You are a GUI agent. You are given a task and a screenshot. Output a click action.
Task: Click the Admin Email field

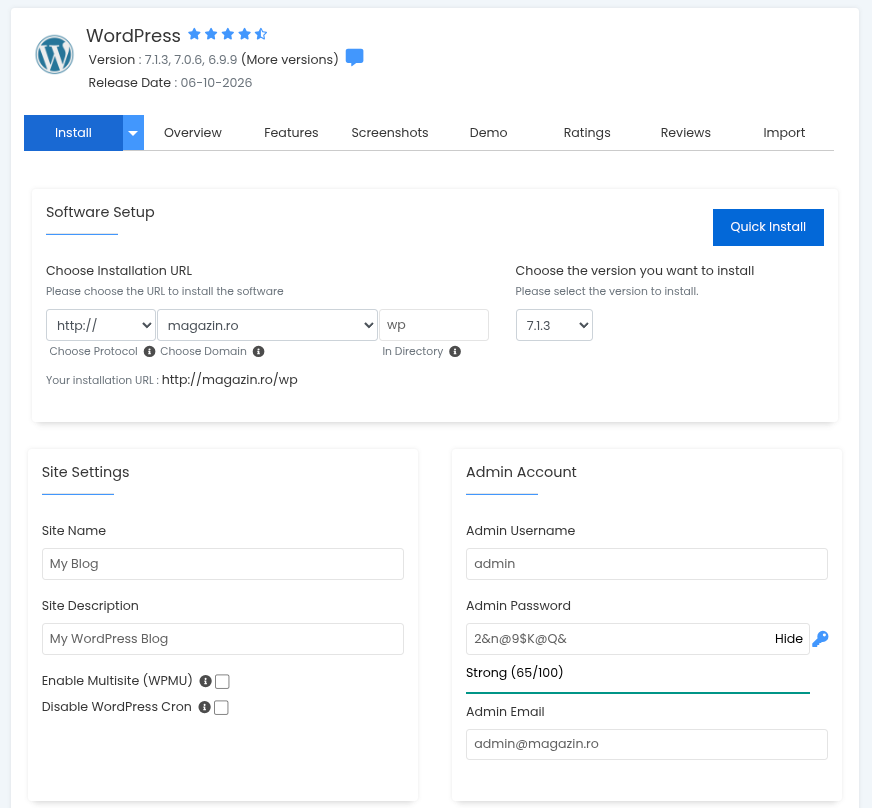point(647,744)
